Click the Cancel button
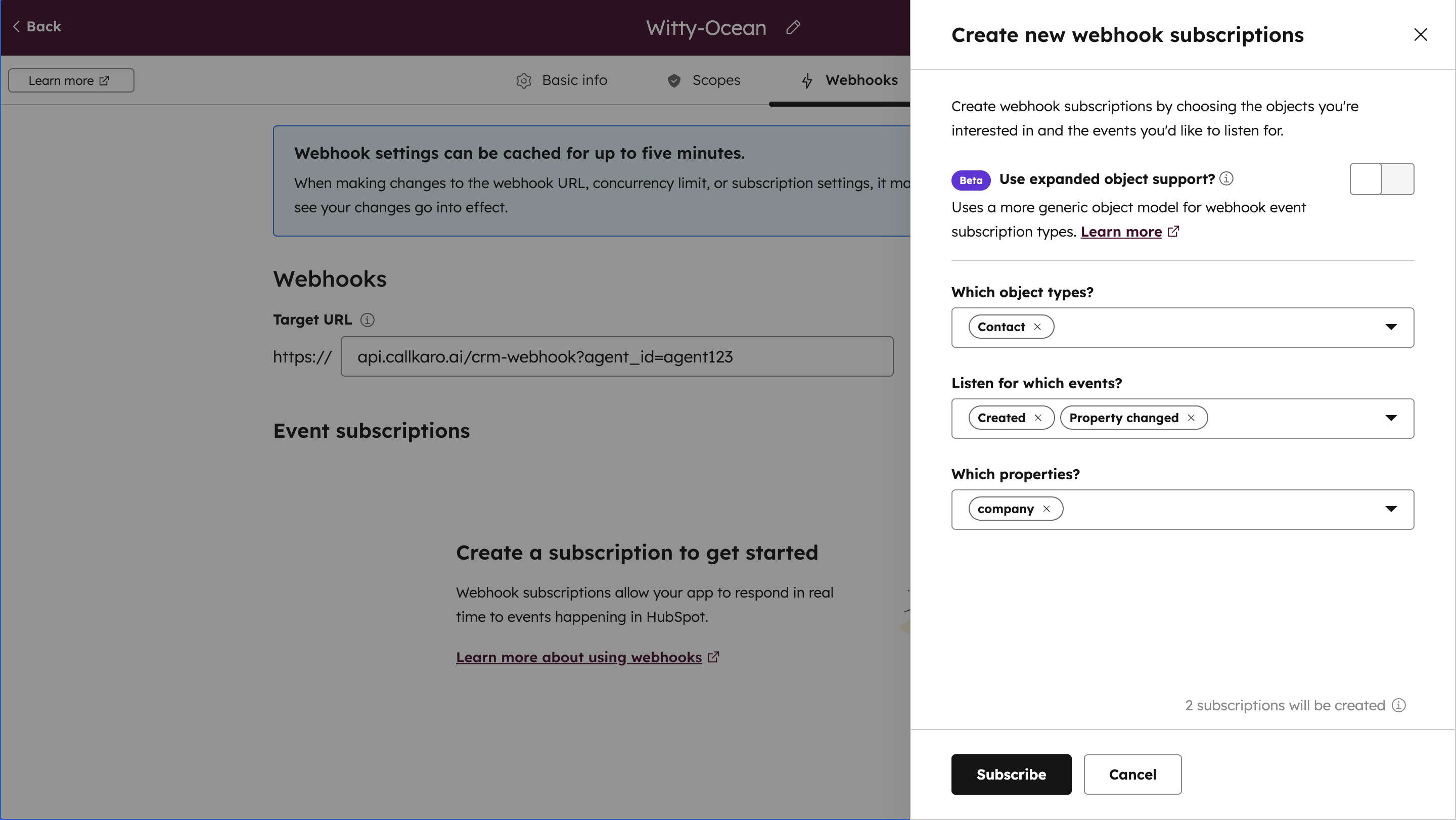The width and height of the screenshot is (1456, 820). (1132, 774)
